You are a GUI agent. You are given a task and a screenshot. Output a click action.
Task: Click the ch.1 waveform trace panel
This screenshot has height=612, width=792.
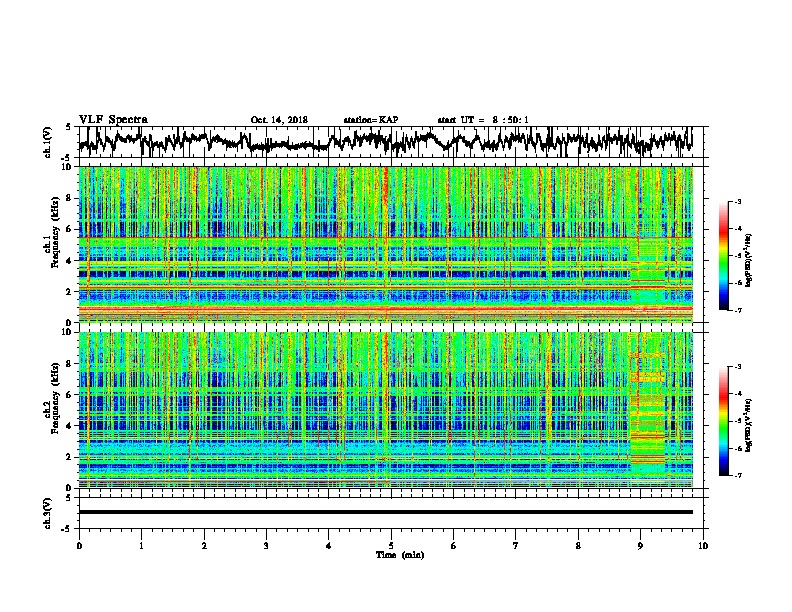(390, 142)
